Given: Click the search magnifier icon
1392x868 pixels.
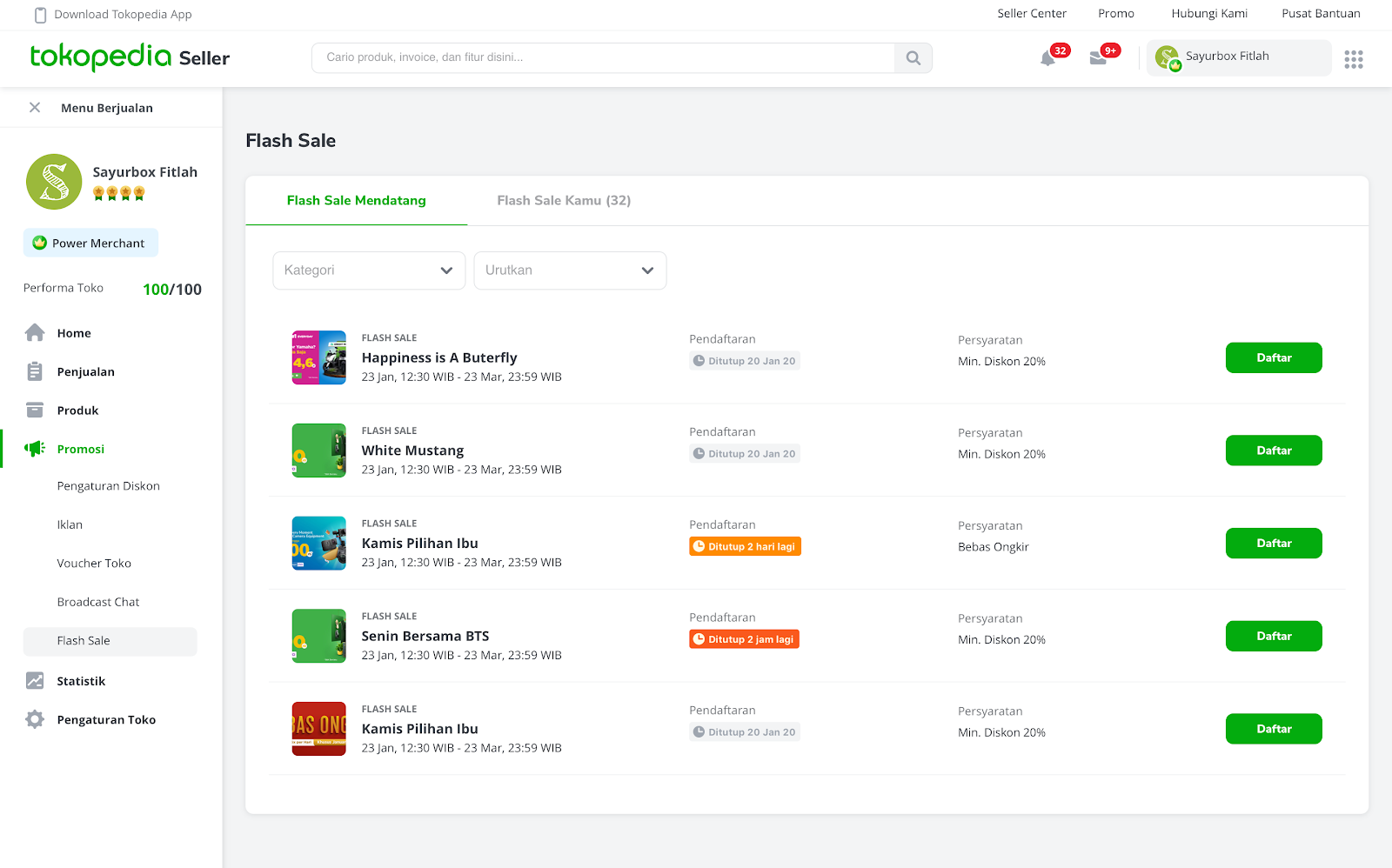Looking at the screenshot, I should pyautogui.click(x=913, y=57).
